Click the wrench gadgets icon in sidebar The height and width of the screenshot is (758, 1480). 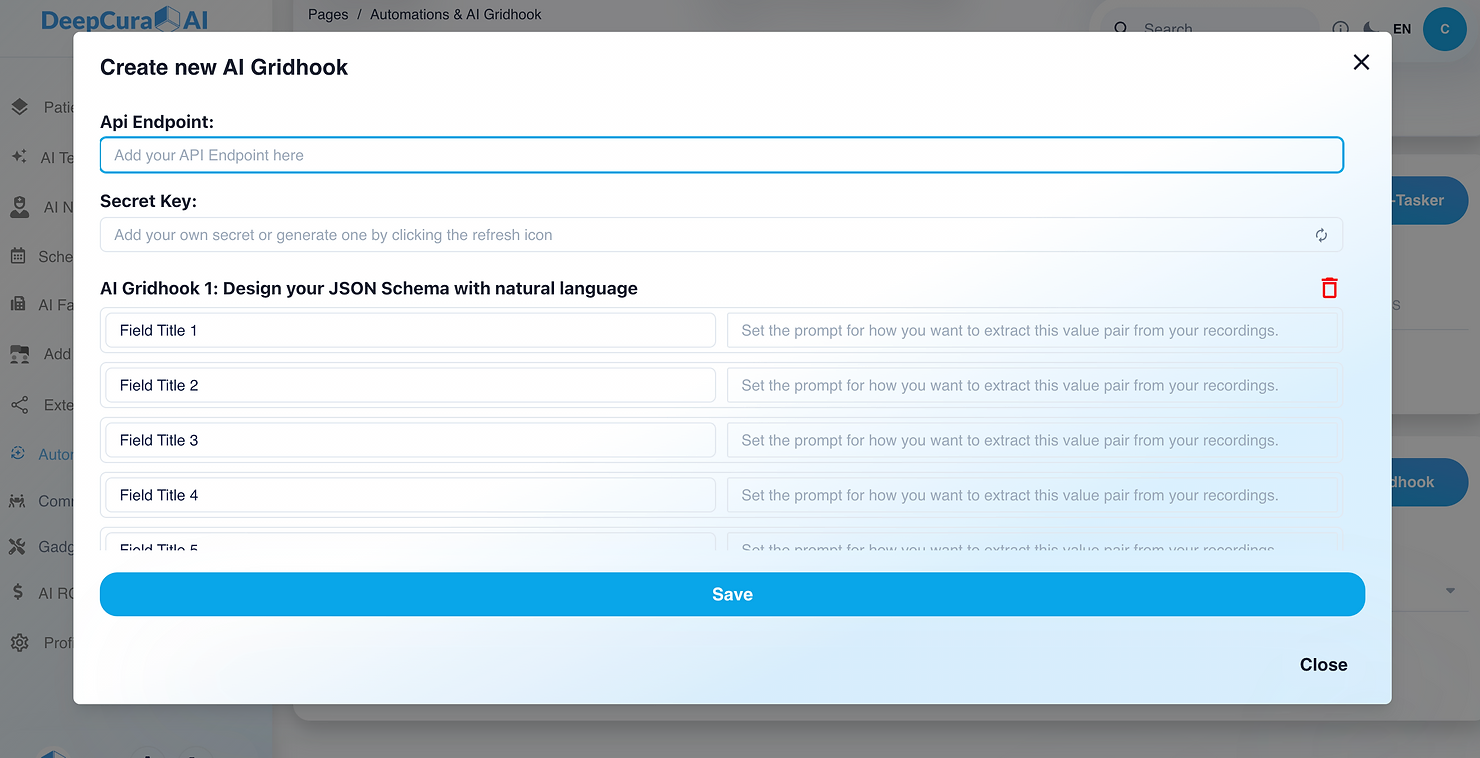(x=19, y=546)
